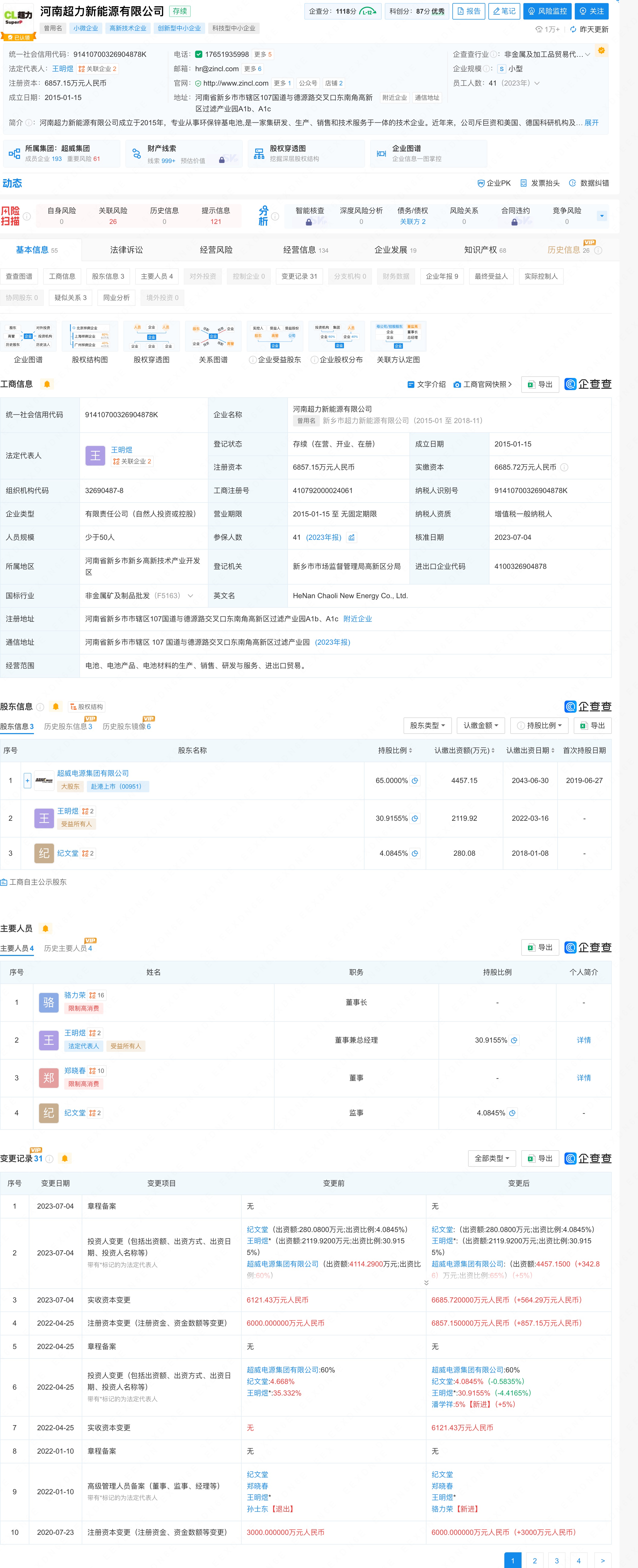
Task: Click the refresh icon beside 昨天更新
Action: (573, 29)
